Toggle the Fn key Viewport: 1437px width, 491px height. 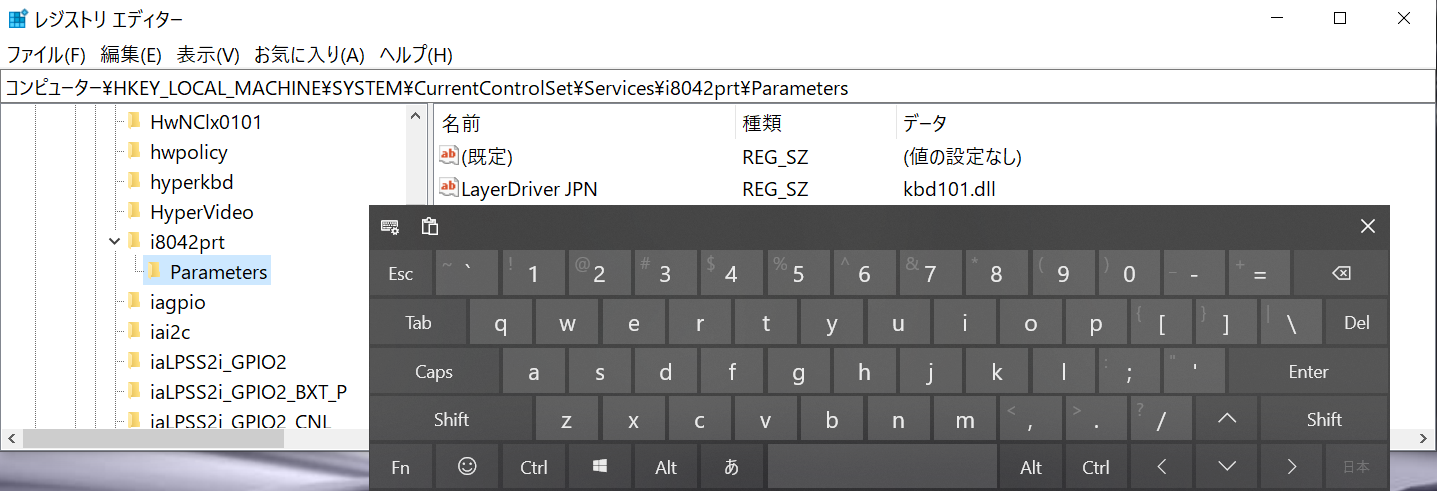click(x=401, y=467)
